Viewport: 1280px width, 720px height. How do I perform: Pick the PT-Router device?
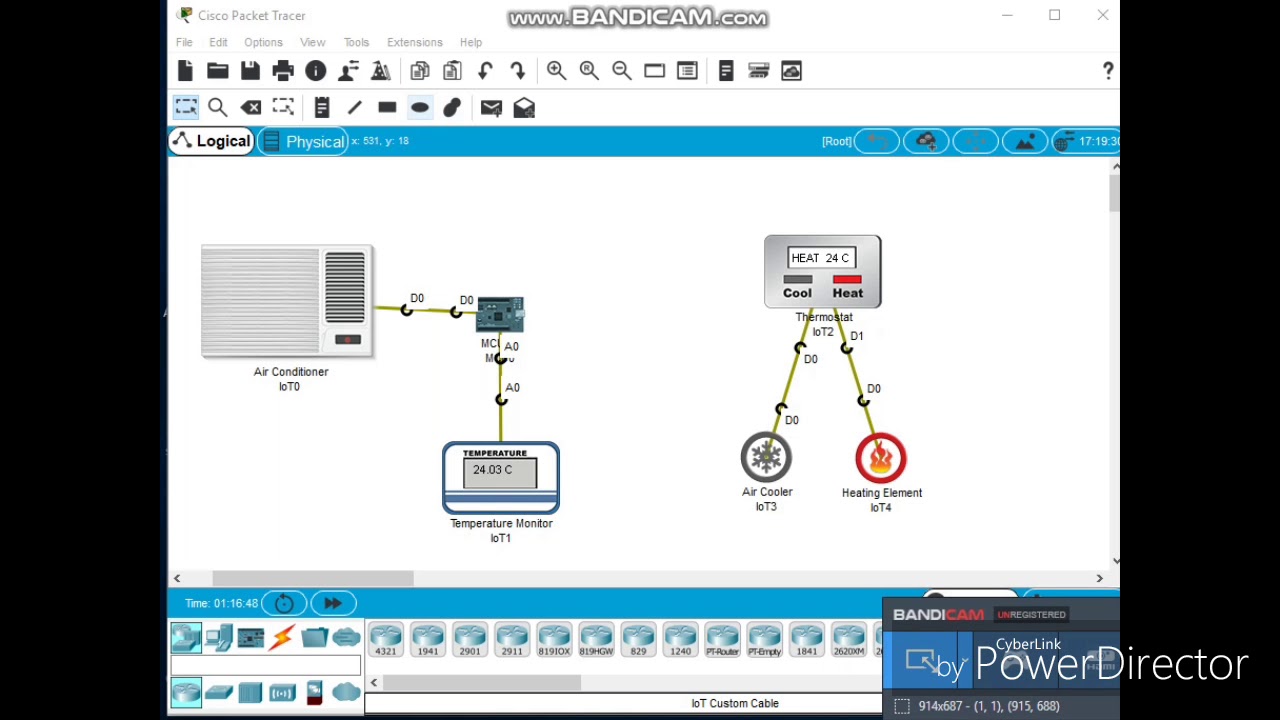(x=722, y=639)
